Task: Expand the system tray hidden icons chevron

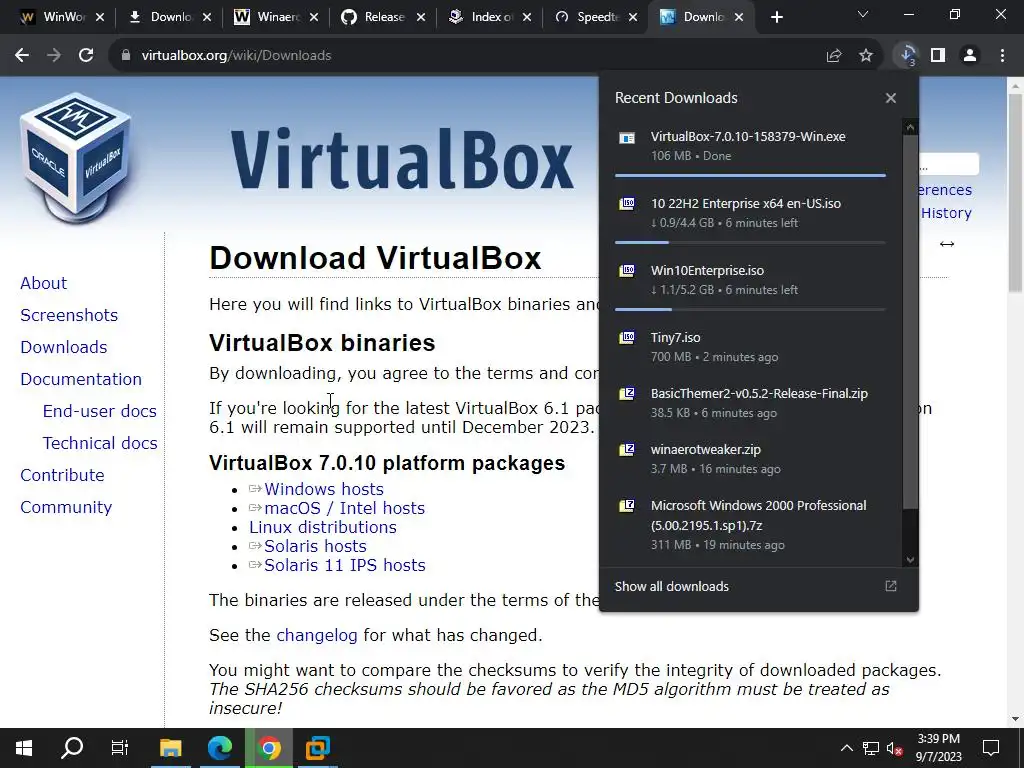Action: [846, 748]
